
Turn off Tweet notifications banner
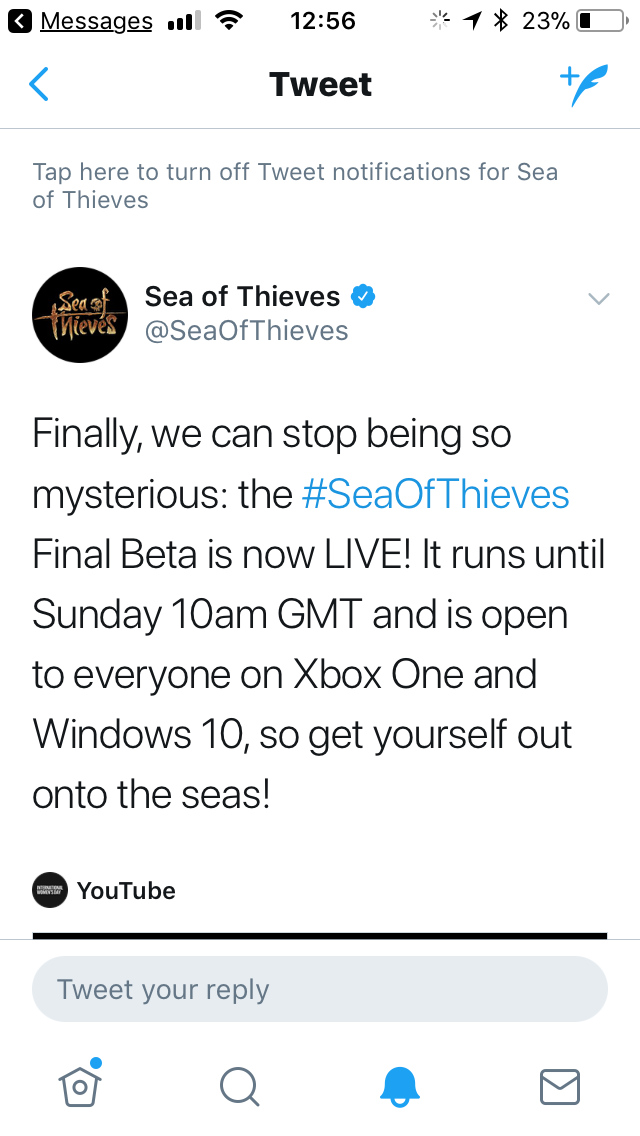pos(295,186)
